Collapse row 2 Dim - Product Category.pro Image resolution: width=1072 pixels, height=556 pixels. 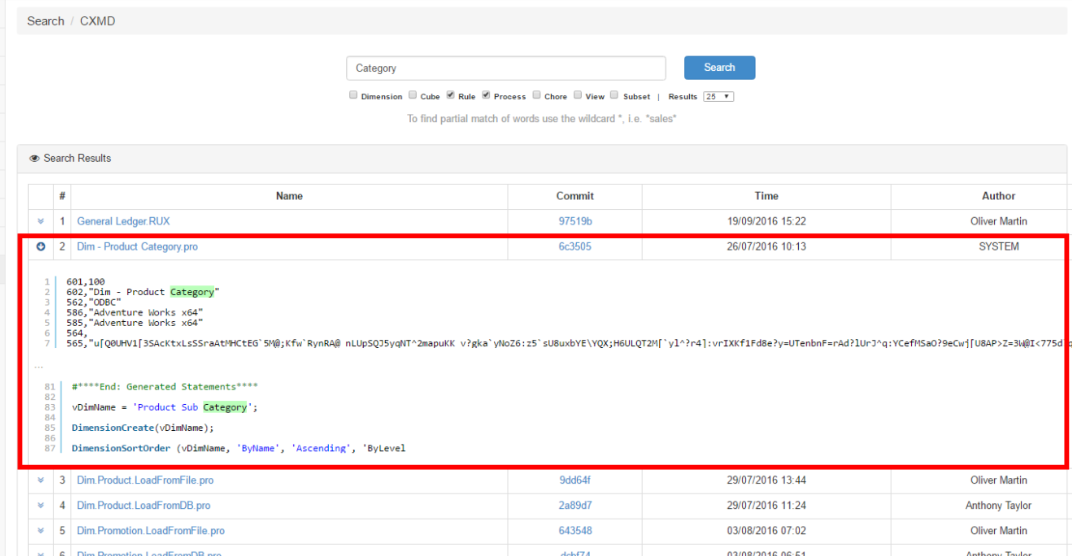coord(40,247)
